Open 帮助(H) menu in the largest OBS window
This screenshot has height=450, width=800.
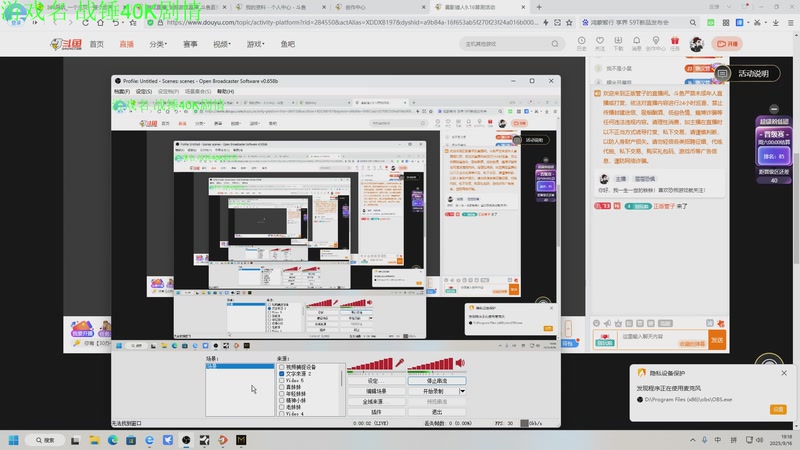tap(225, 92)
